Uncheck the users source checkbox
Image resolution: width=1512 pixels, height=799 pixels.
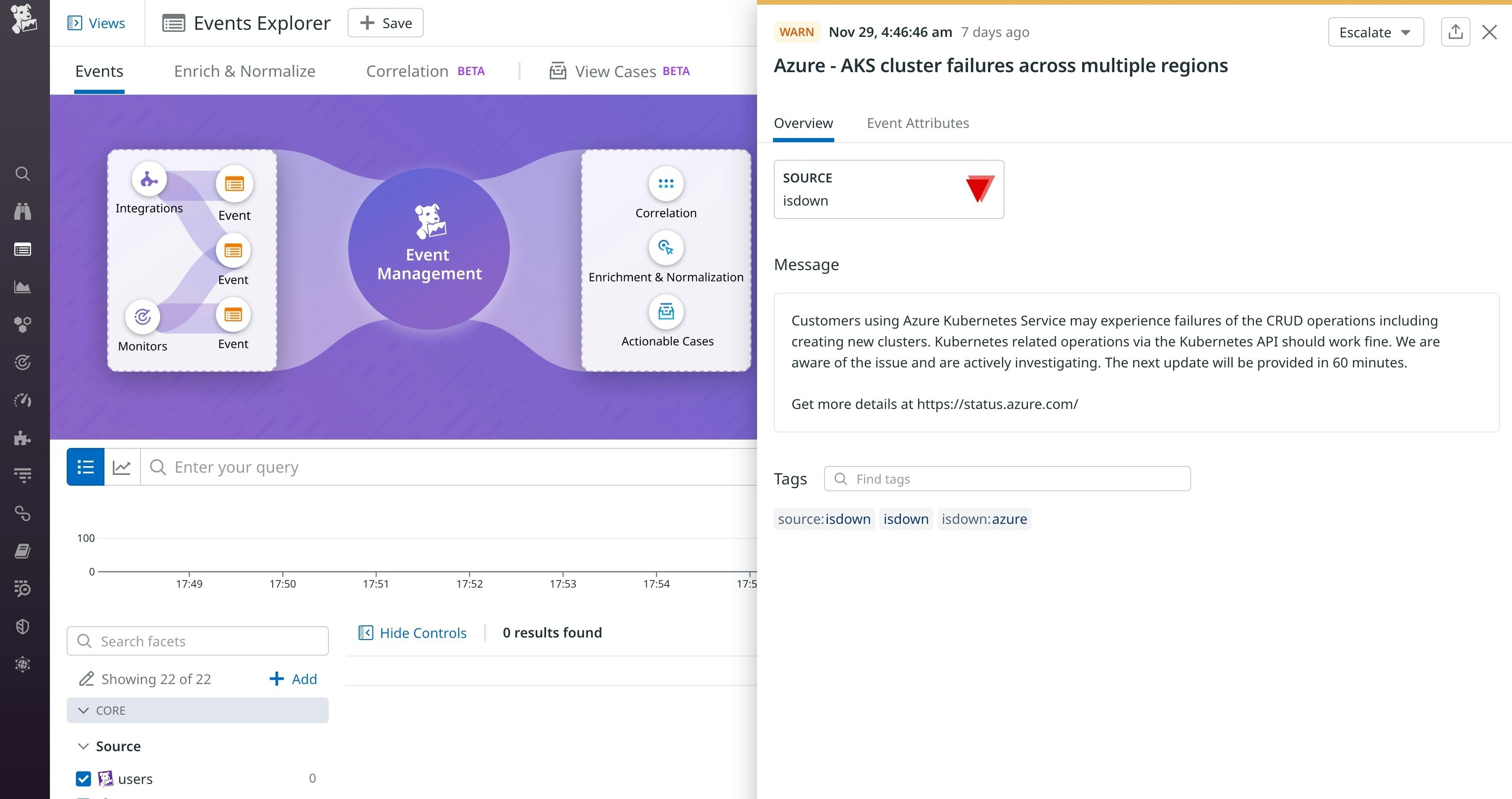click(83, 778)
